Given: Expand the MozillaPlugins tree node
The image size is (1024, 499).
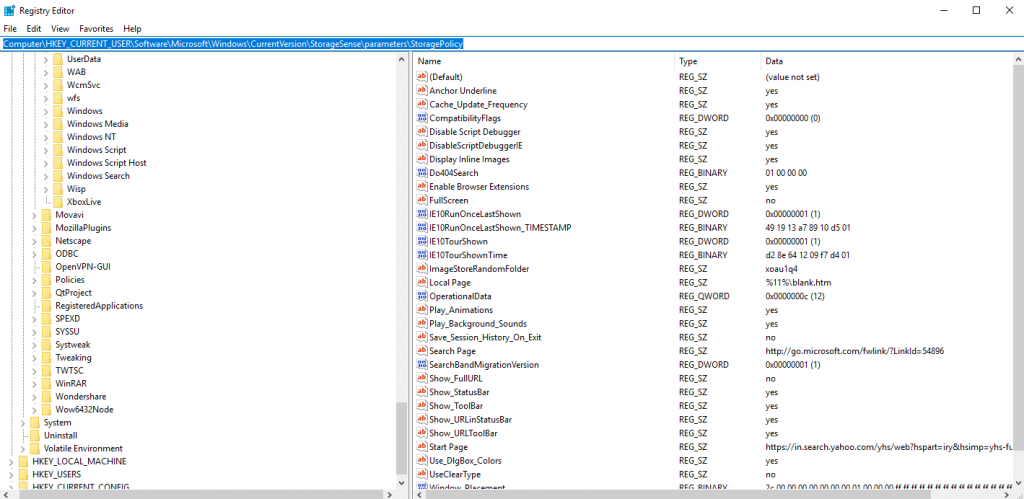Looking at the screenshot, I should click(x=34, y=228).
